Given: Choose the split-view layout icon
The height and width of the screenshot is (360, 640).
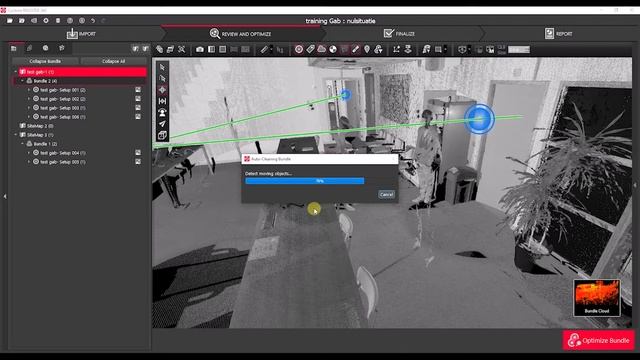Looking at the screenshot, I should tap(211, 49).
